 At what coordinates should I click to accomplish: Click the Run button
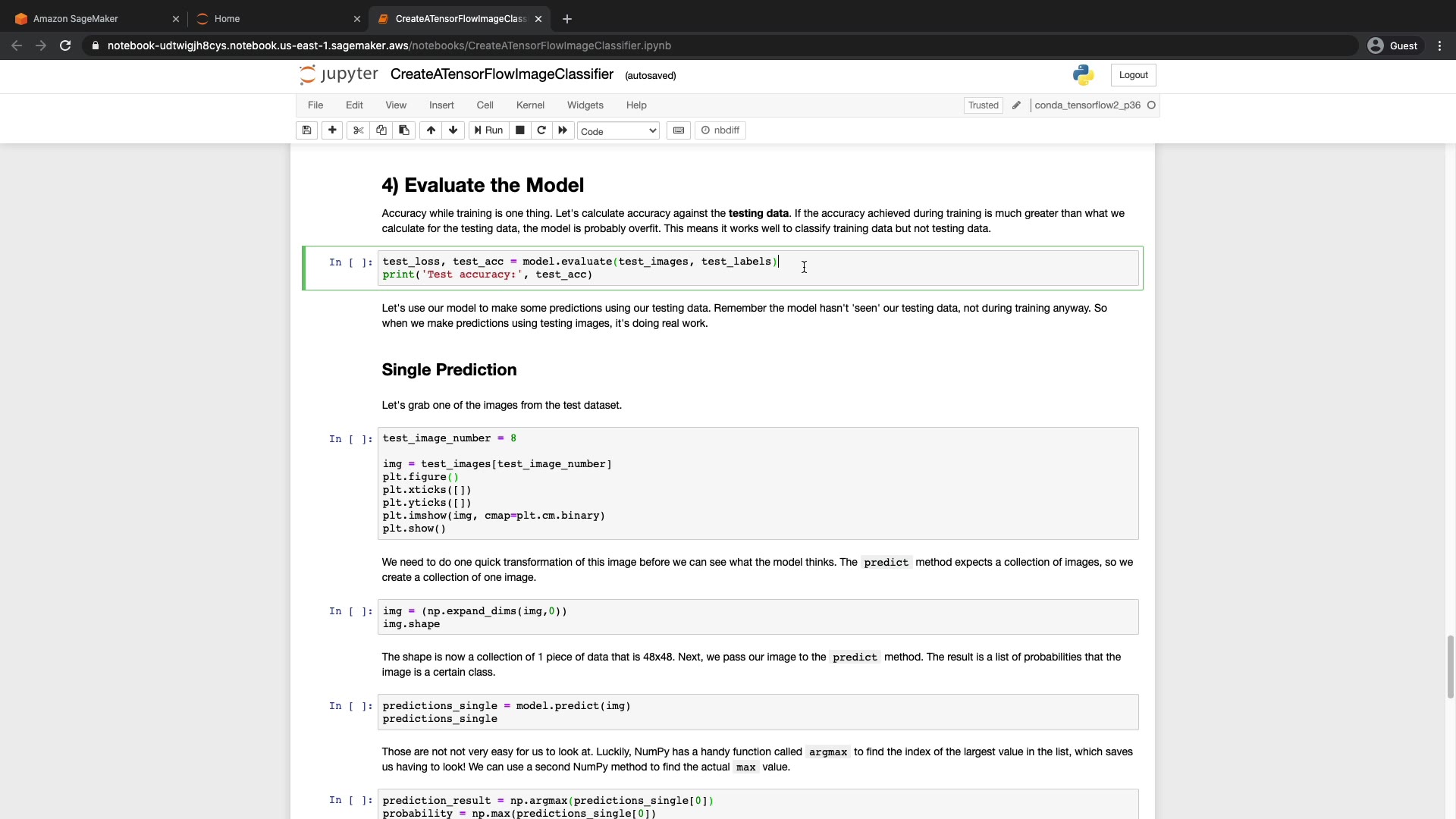tap(488, 130)
